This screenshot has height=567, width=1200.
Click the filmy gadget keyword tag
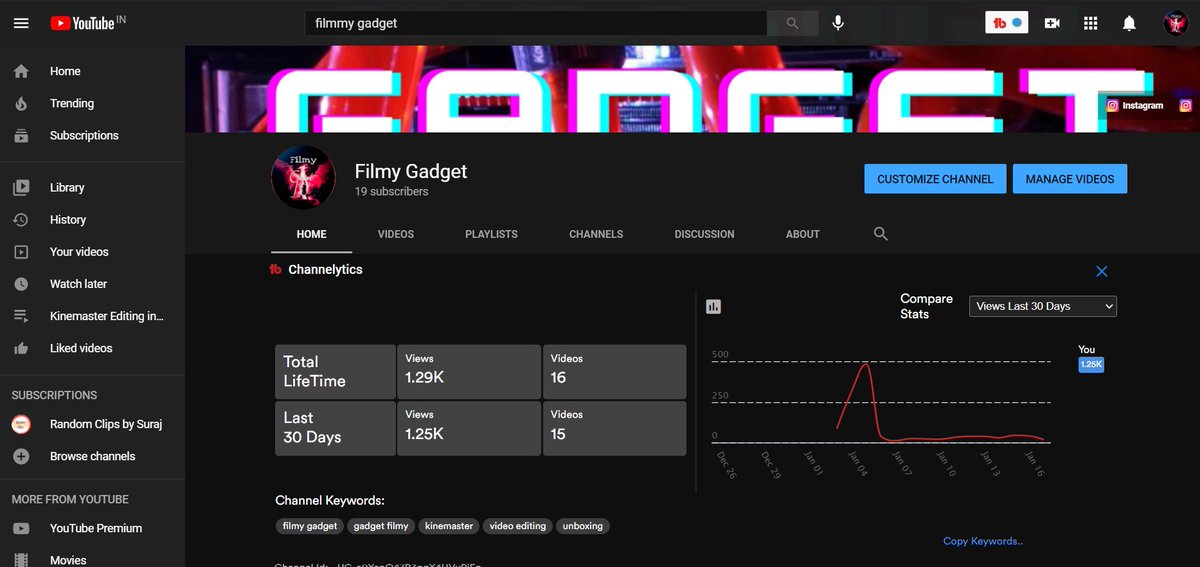point(310,526)
